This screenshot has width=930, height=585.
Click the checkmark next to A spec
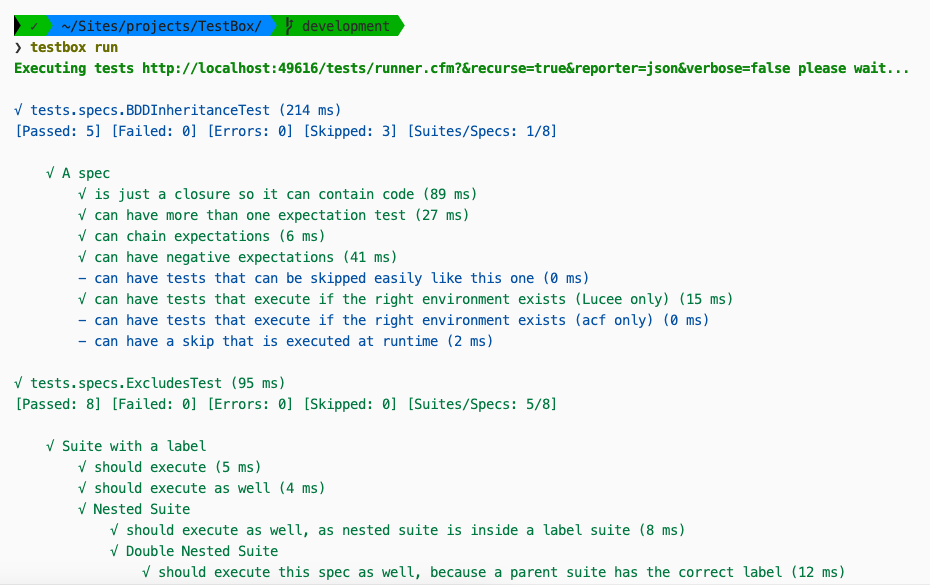point(51,173)
